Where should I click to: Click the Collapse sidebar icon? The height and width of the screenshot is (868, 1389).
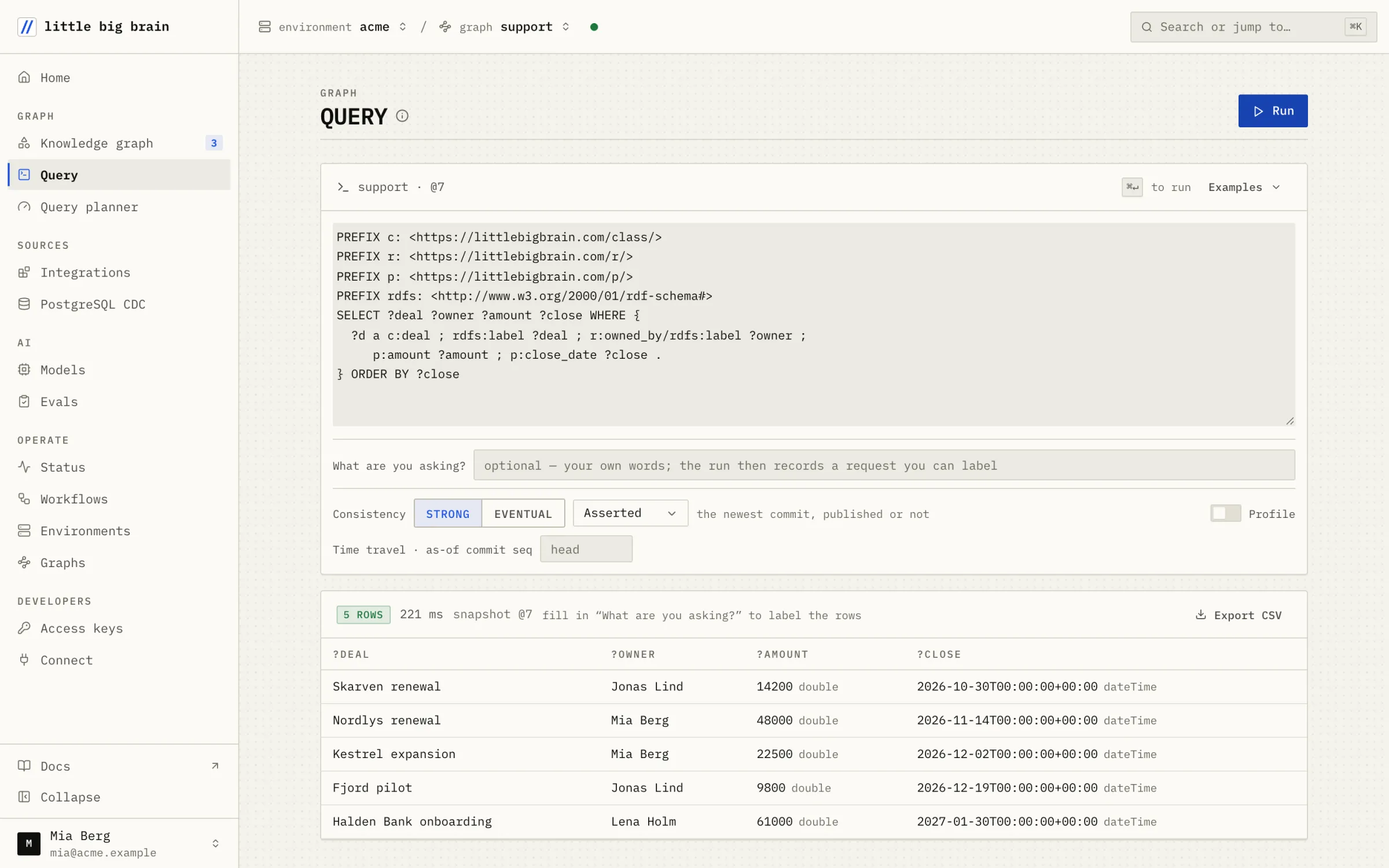[24, 797]
